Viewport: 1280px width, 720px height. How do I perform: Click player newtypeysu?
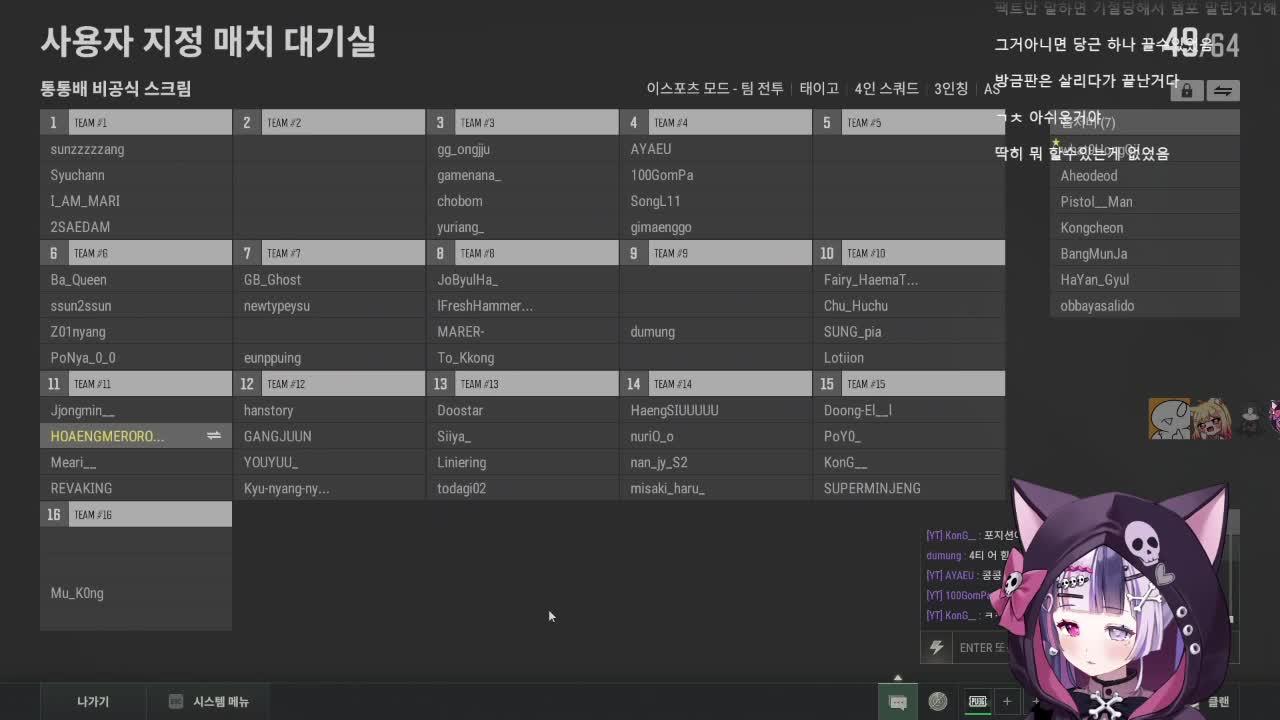click(x=277, y=306)
